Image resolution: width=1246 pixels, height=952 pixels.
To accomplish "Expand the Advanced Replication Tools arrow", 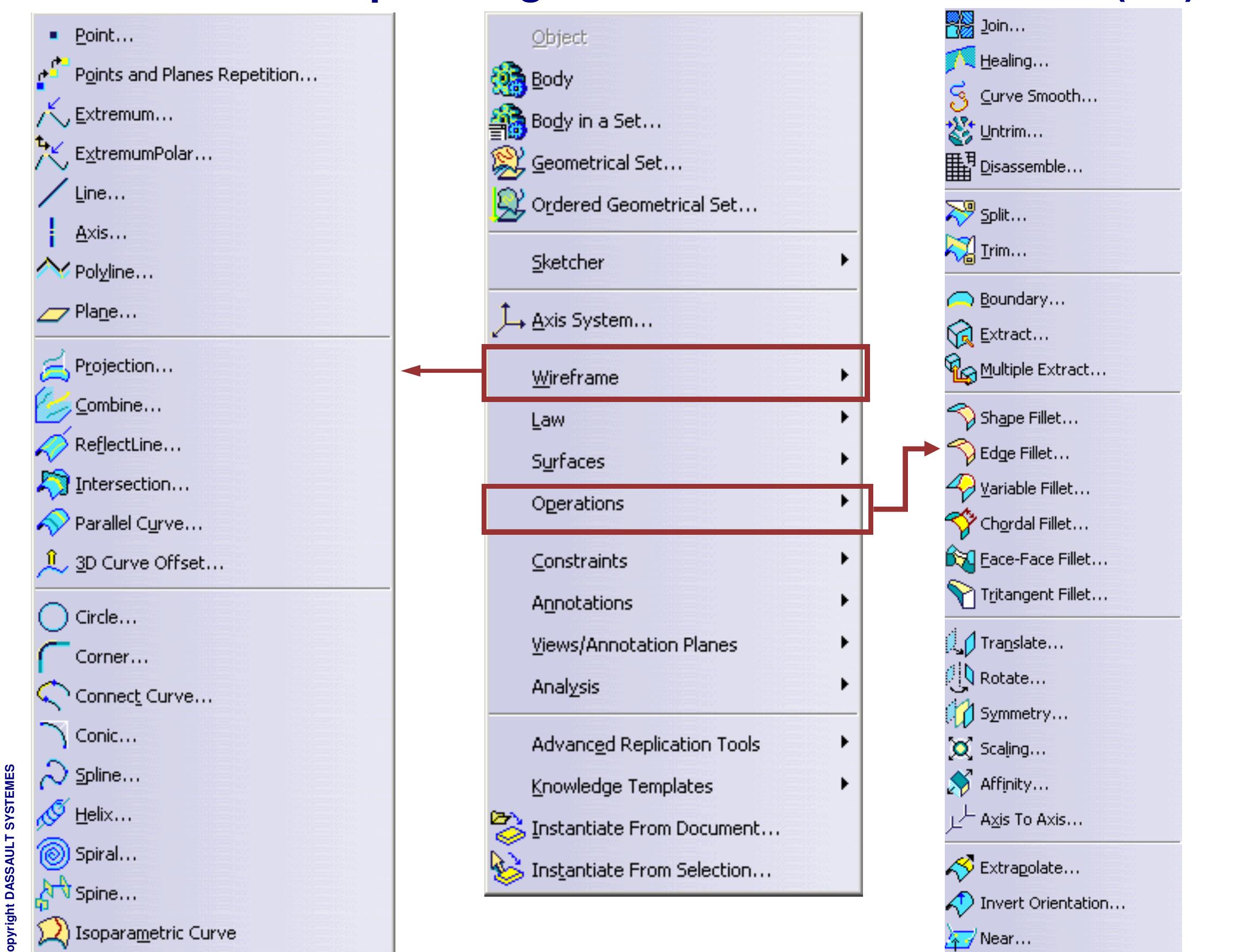I will [844, 742].
